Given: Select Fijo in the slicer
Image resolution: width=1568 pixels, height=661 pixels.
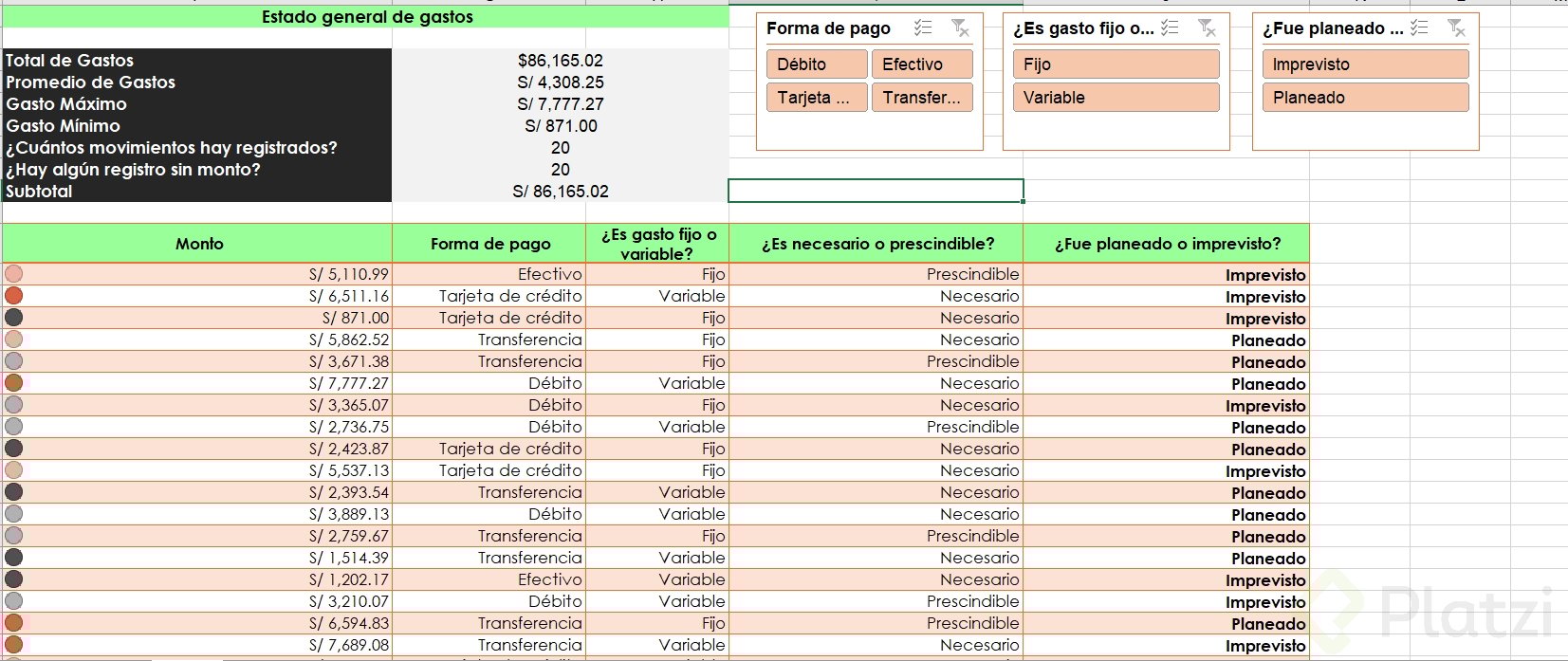Looking at the screenshot, I should pos(1116,64).
